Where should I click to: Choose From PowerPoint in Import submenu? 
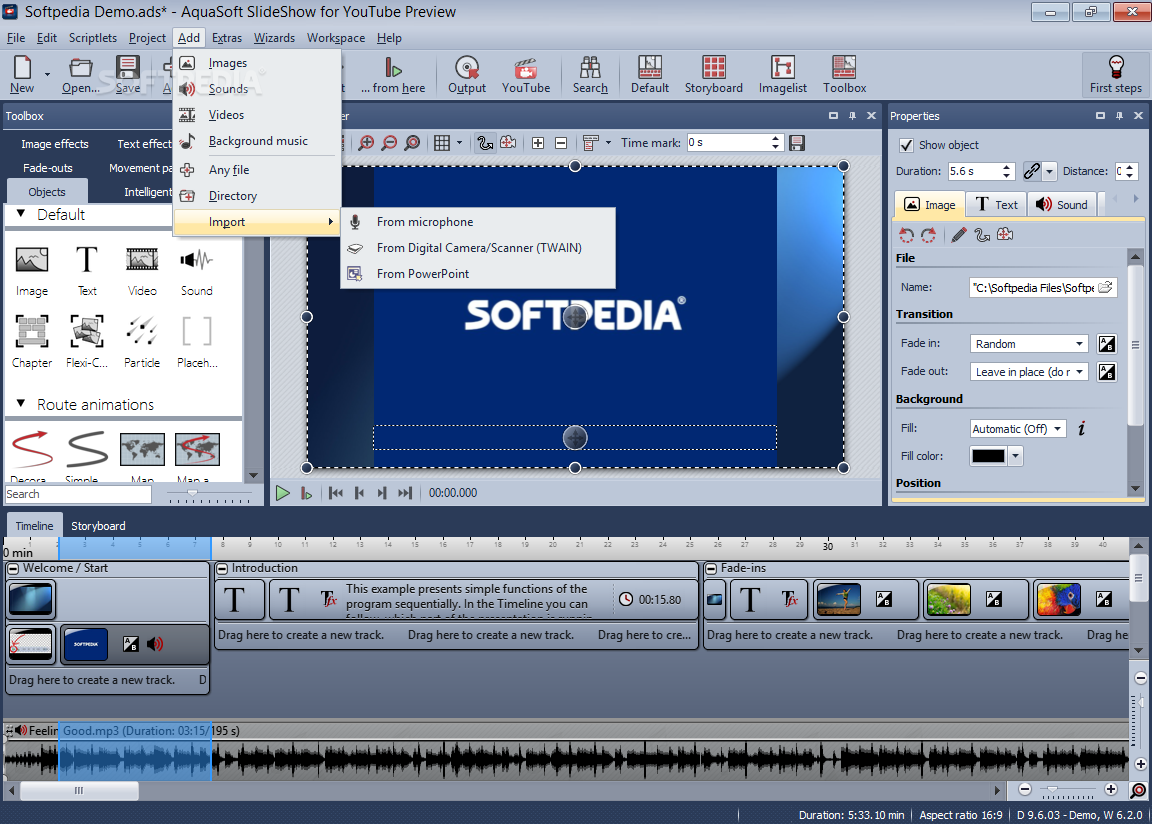(478, 274)
